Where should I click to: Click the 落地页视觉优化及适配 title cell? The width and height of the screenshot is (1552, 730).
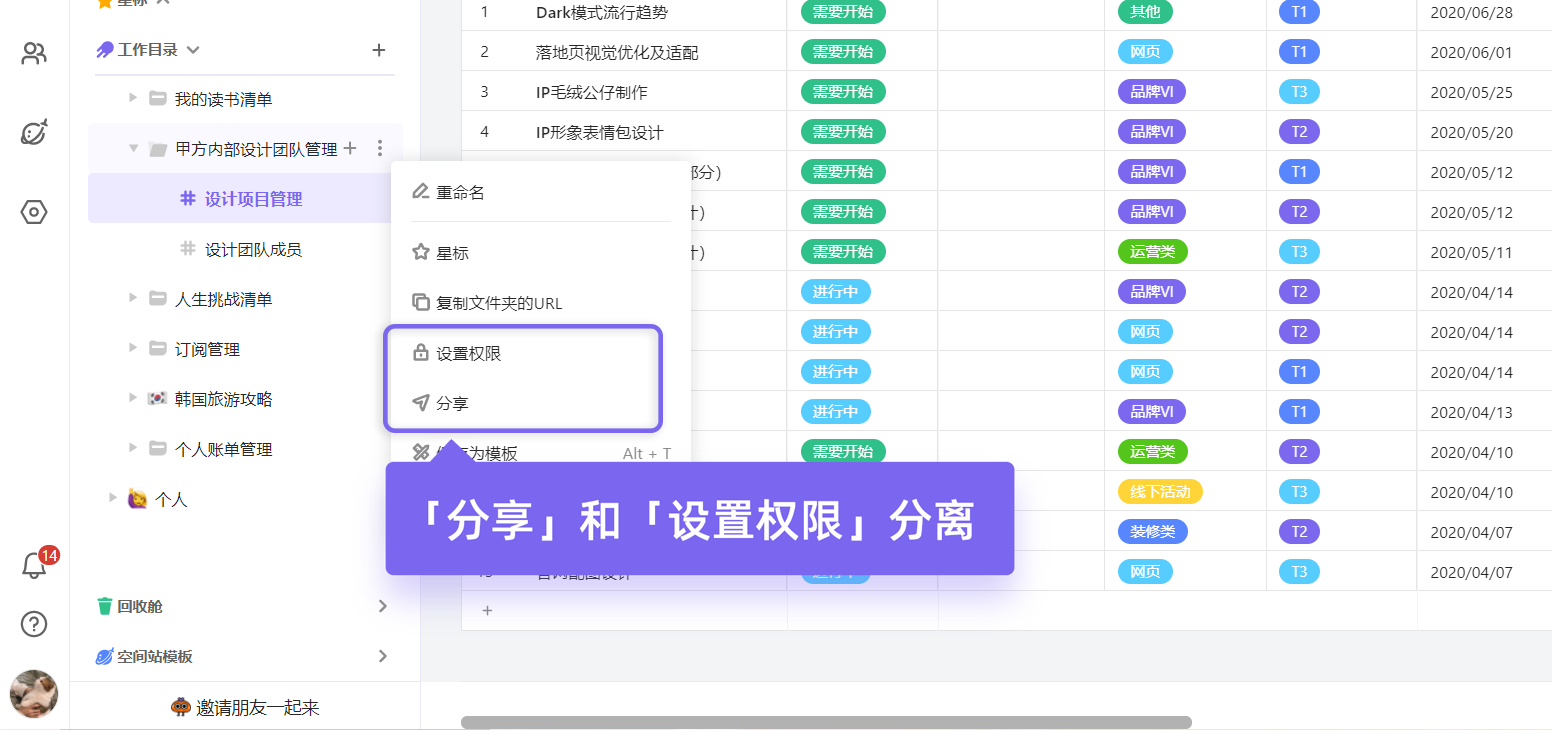click(x=617, y=52)
